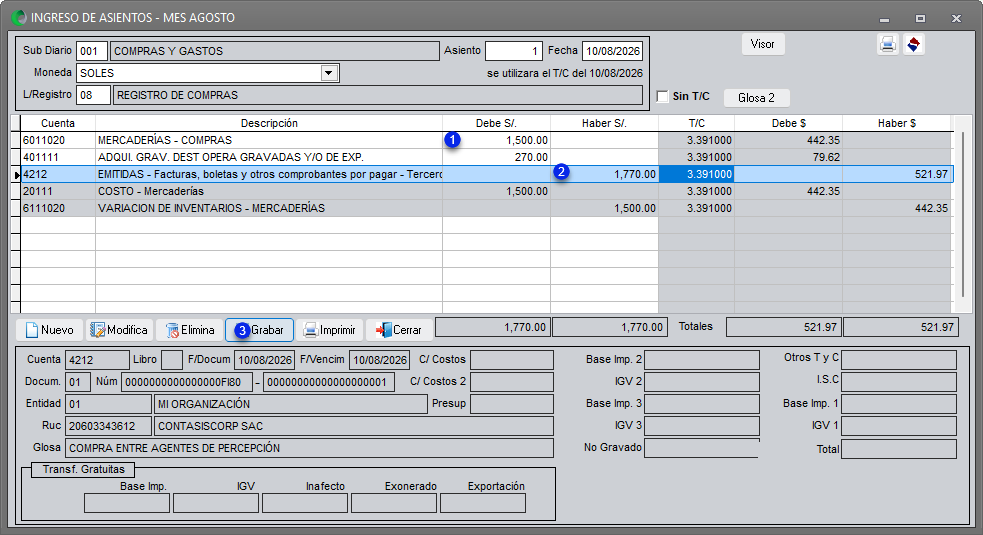Click the Haber S/. value 1,770.00 in grid
983x535 pixels.
pyautogui.click(x=604, y=174)
